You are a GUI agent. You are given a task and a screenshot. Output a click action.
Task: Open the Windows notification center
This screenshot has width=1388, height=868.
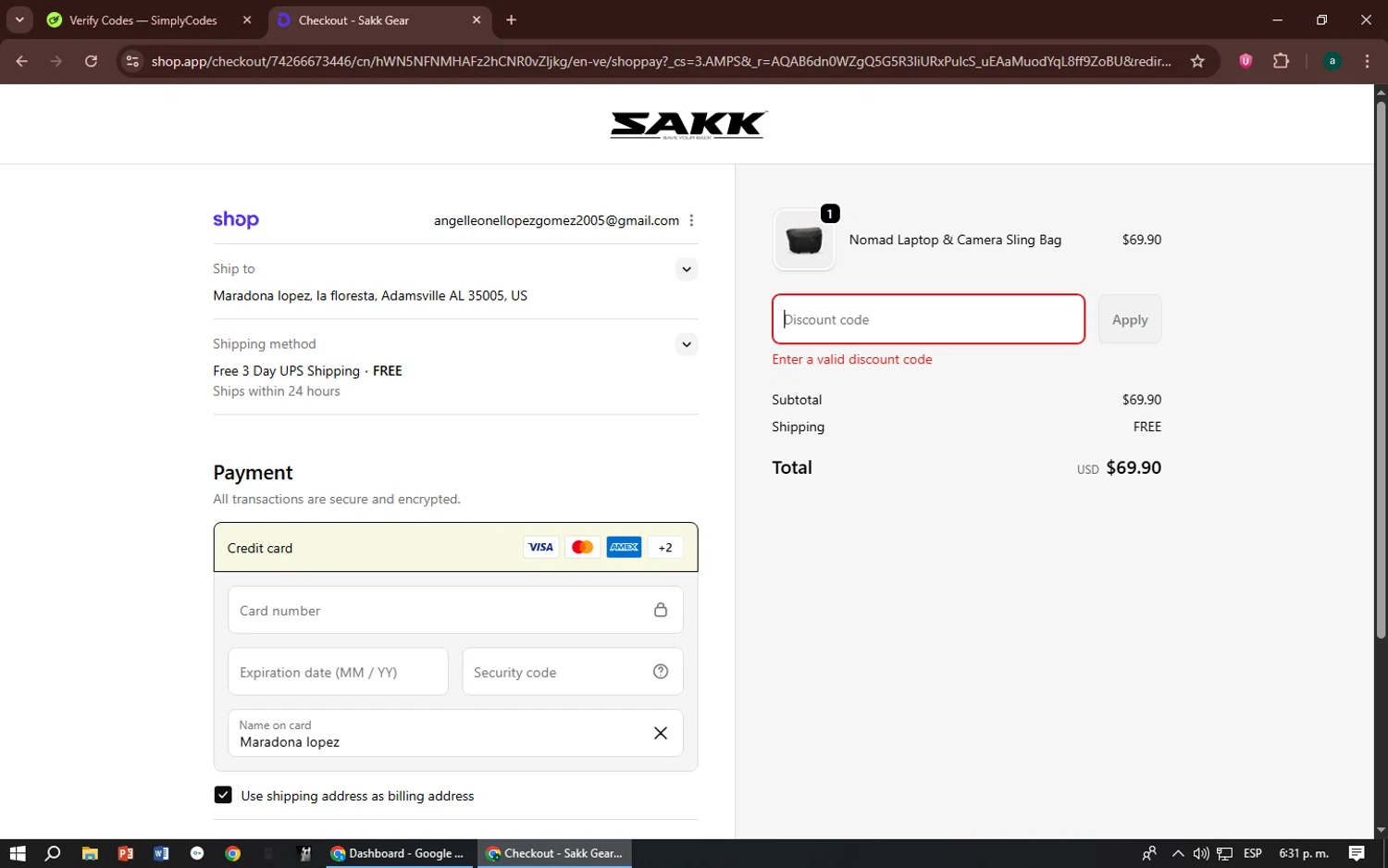[1357, 853]
